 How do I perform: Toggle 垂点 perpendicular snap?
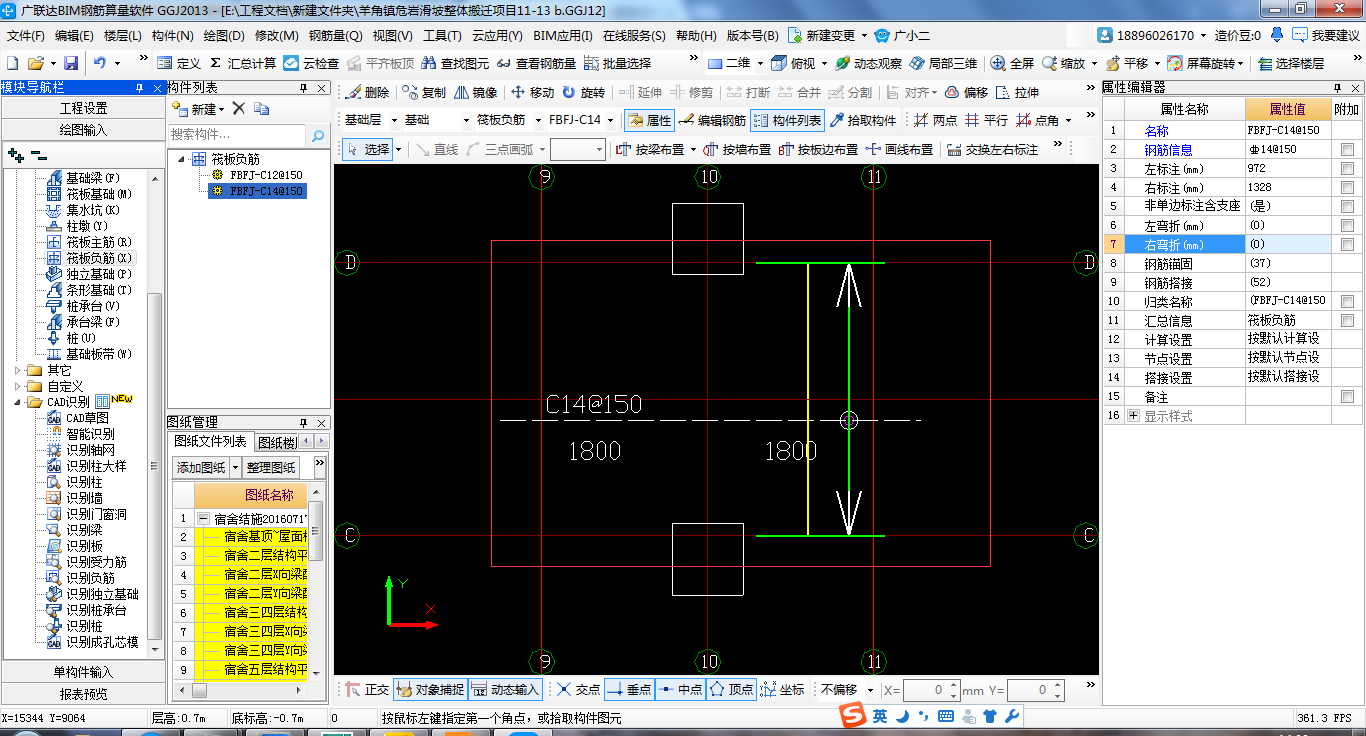pyautogui.click(x=630, y=689)
